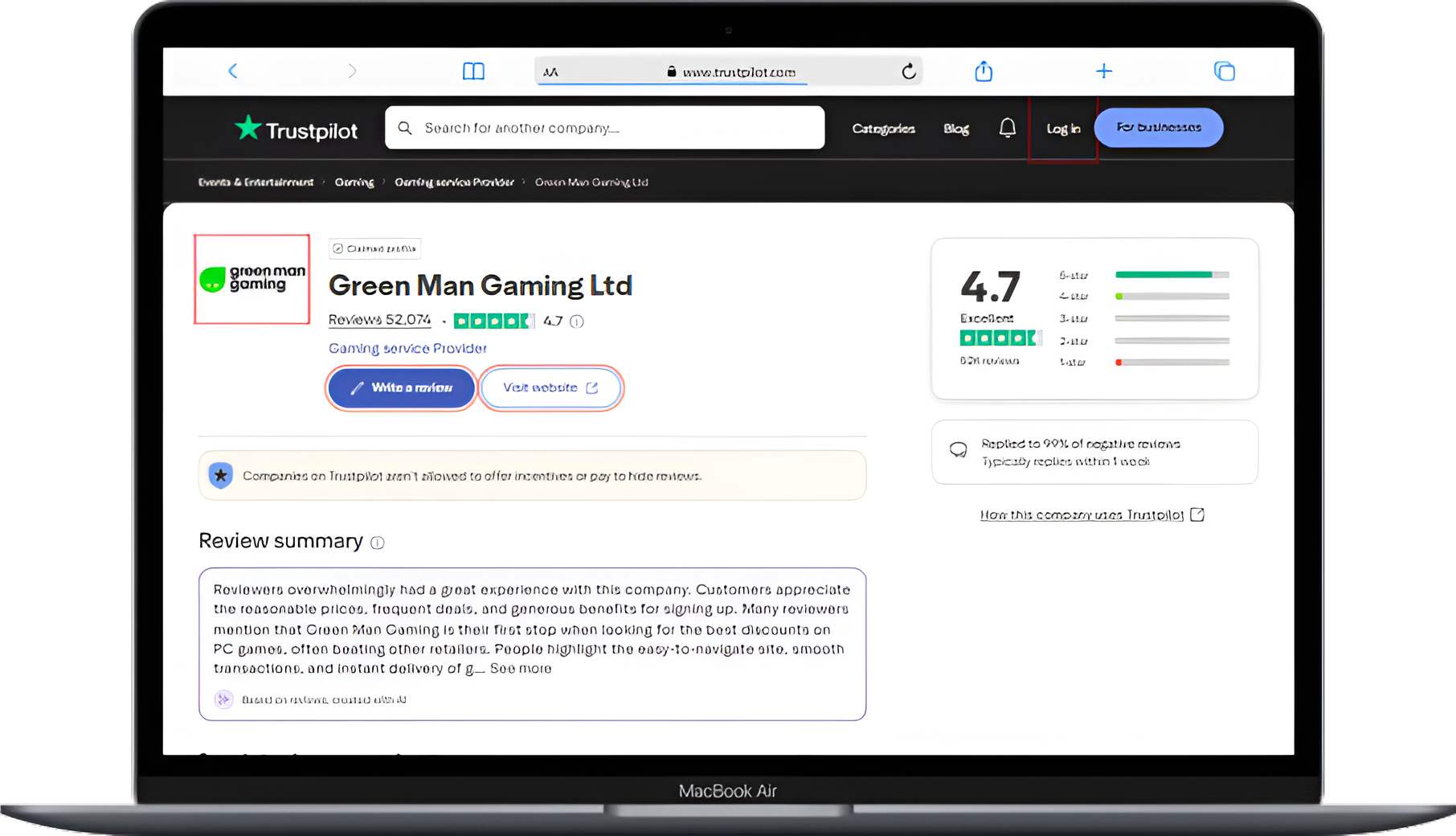
Task: Open the Events & Entertainment breadcrumb
Action: pos(256,182)
